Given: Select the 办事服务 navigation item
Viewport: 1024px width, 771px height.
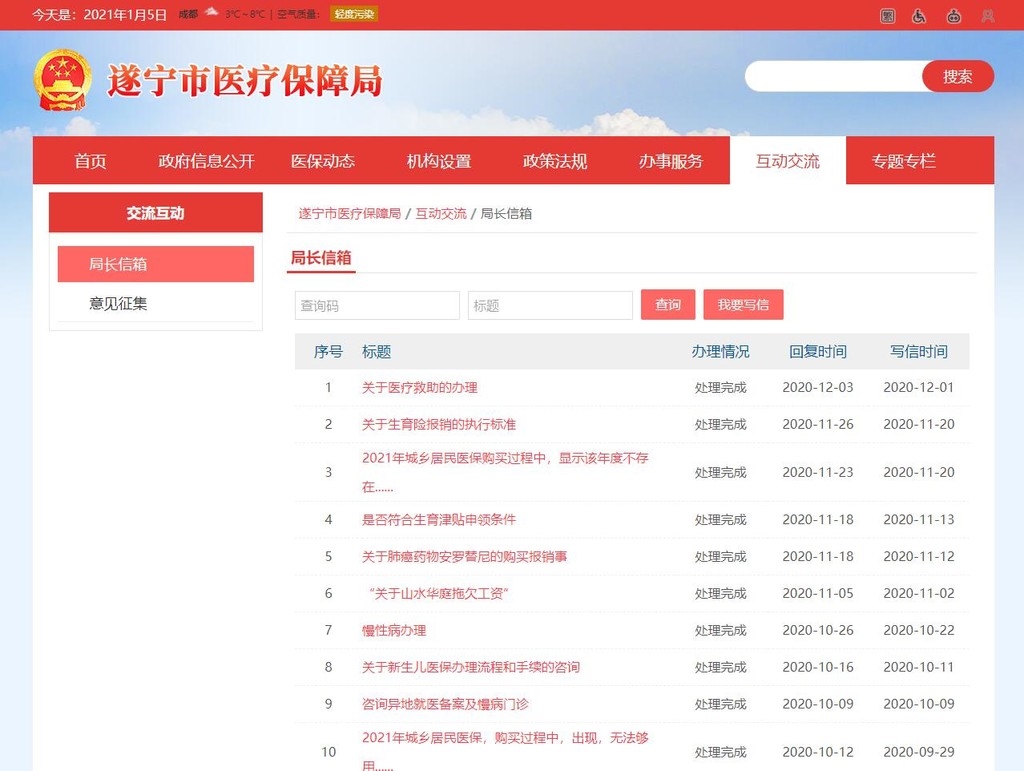Looking at the screenshot, I should coord(671,161).
